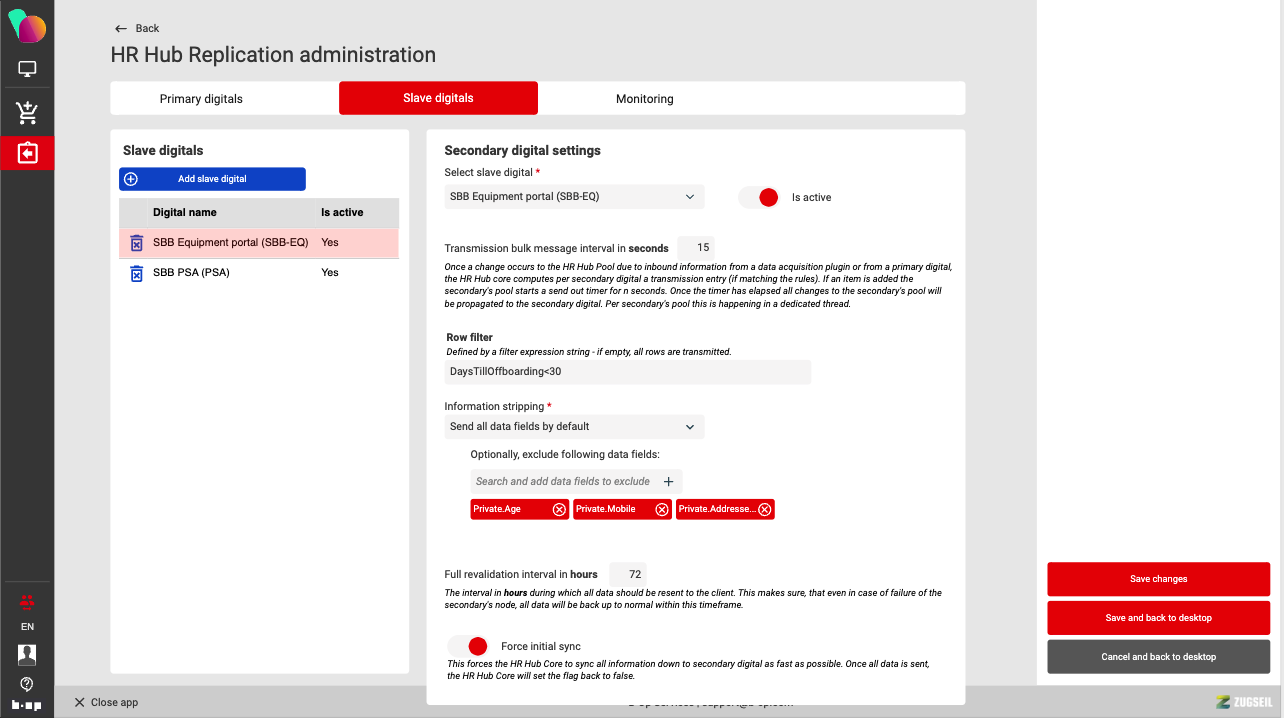Click plus icon to add excluded field

pyautogui.click(x=669, y=481)
